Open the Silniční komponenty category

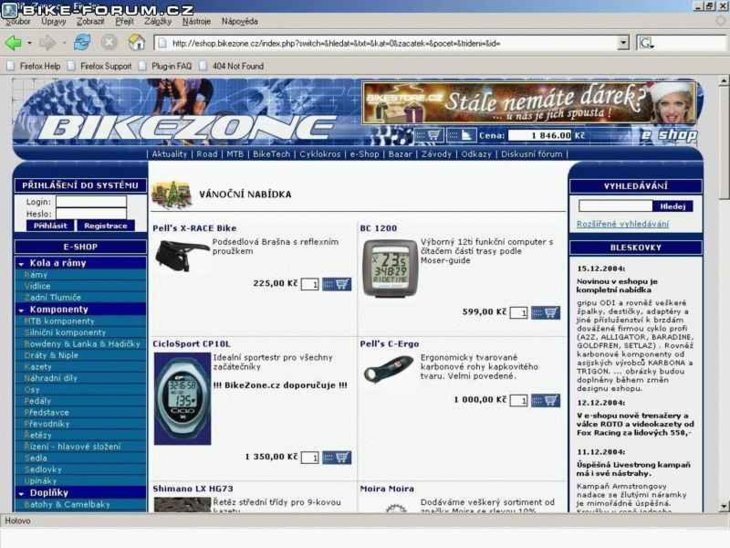pyautogui.click(x=65, y=332)
